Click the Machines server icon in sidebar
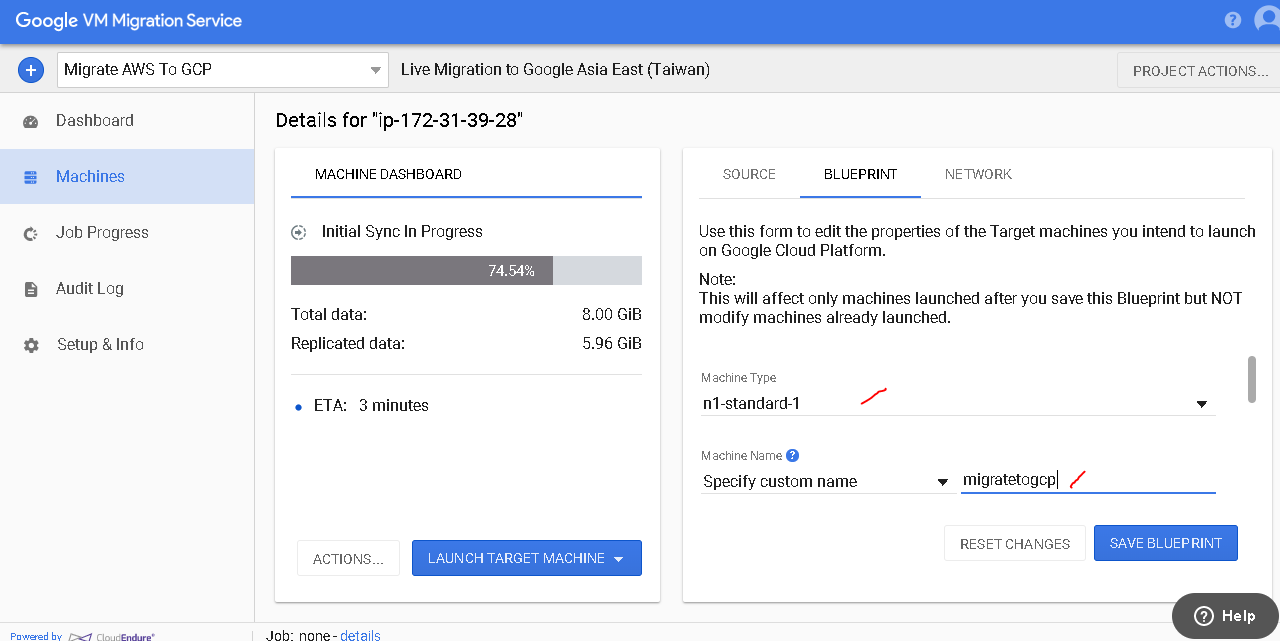This screenshot has height=641, width=1280. pyautogui.click(x=30, y=177)
